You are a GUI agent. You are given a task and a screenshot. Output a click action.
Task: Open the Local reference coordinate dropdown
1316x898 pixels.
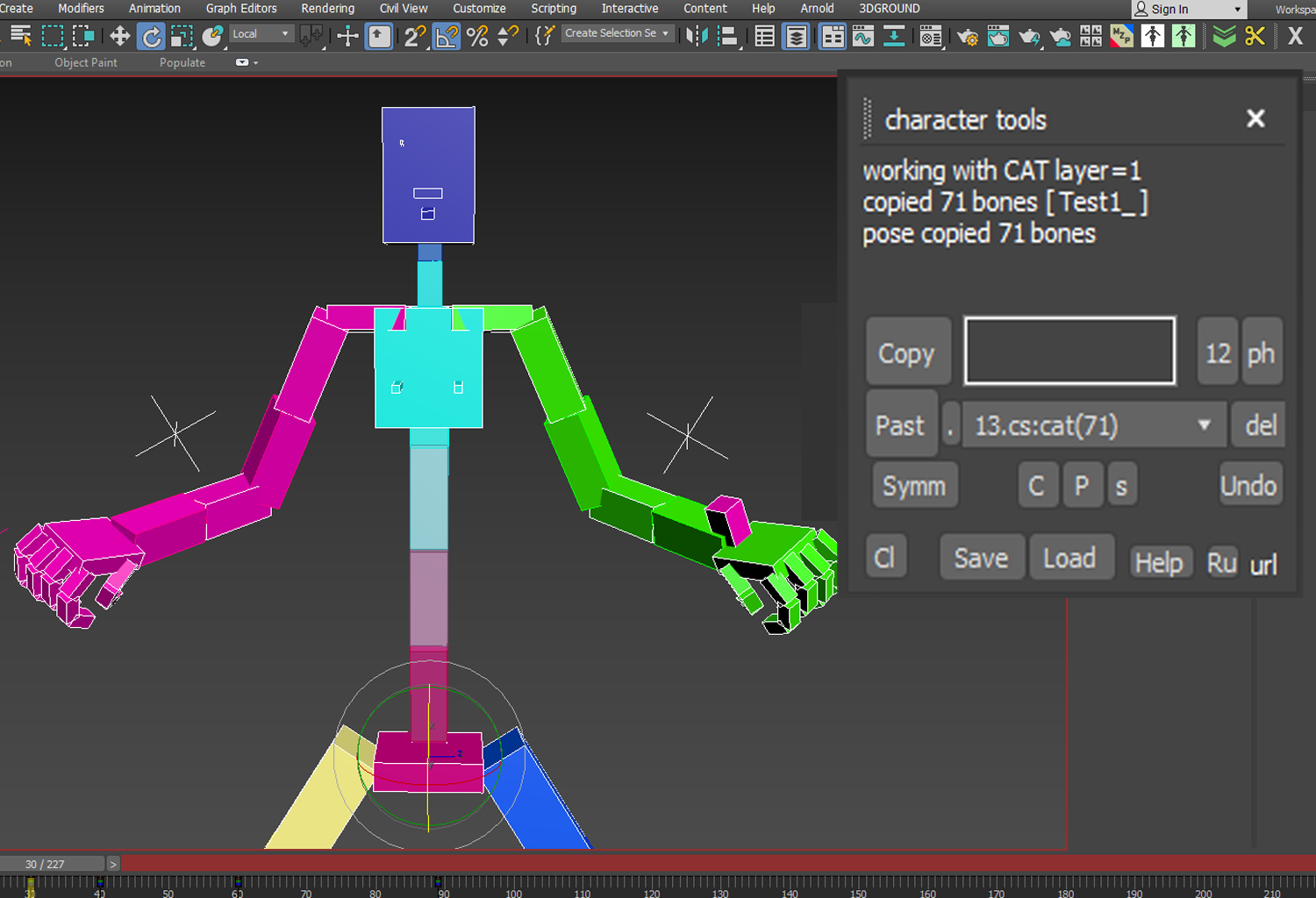click(x=261, y=34)
